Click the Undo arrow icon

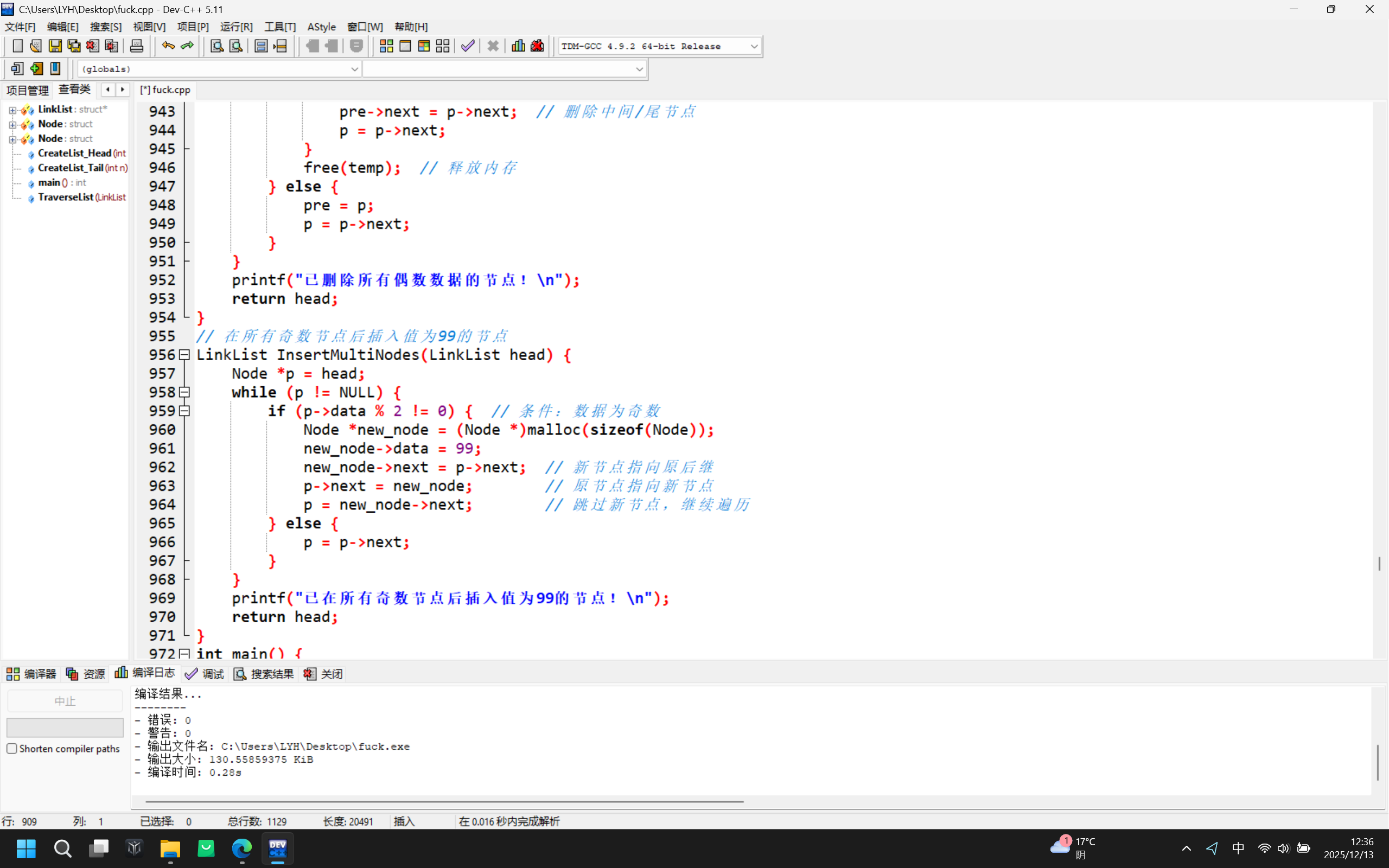click(x=168, y=46)
